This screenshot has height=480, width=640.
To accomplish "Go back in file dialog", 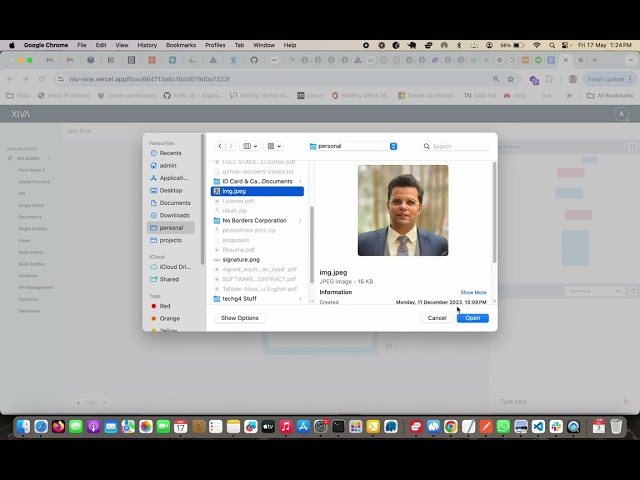I will click(220, 146).
